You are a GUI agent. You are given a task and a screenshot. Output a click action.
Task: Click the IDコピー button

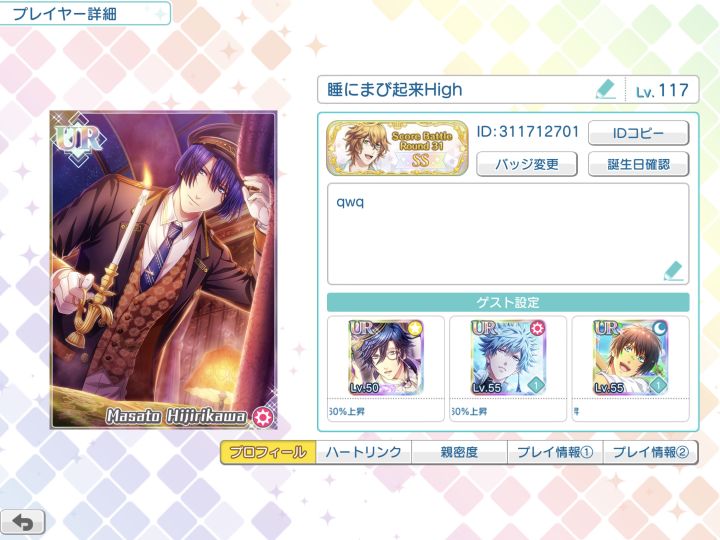coord(638,133)
